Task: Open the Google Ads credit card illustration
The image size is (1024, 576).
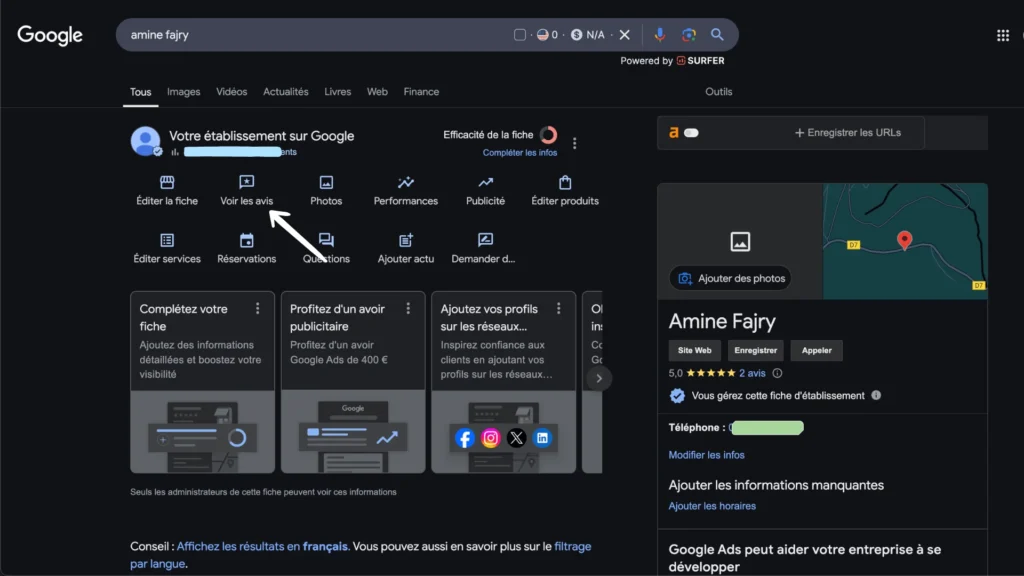Action: point(353,432)
